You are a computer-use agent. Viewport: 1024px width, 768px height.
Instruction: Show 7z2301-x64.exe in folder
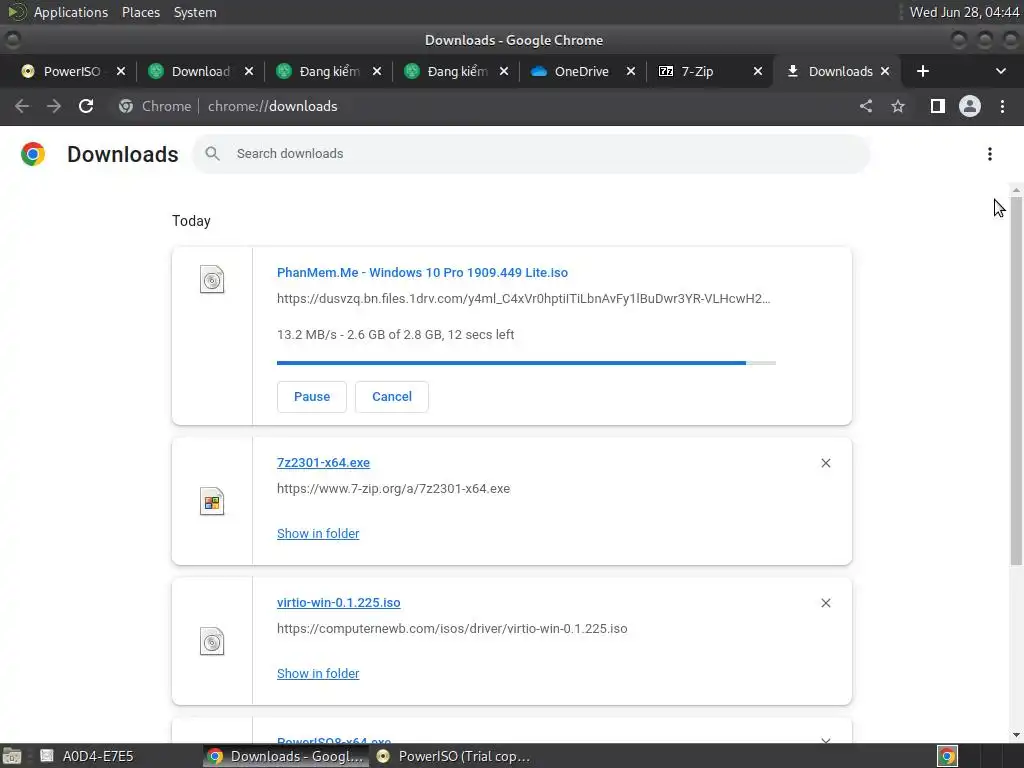318,534
